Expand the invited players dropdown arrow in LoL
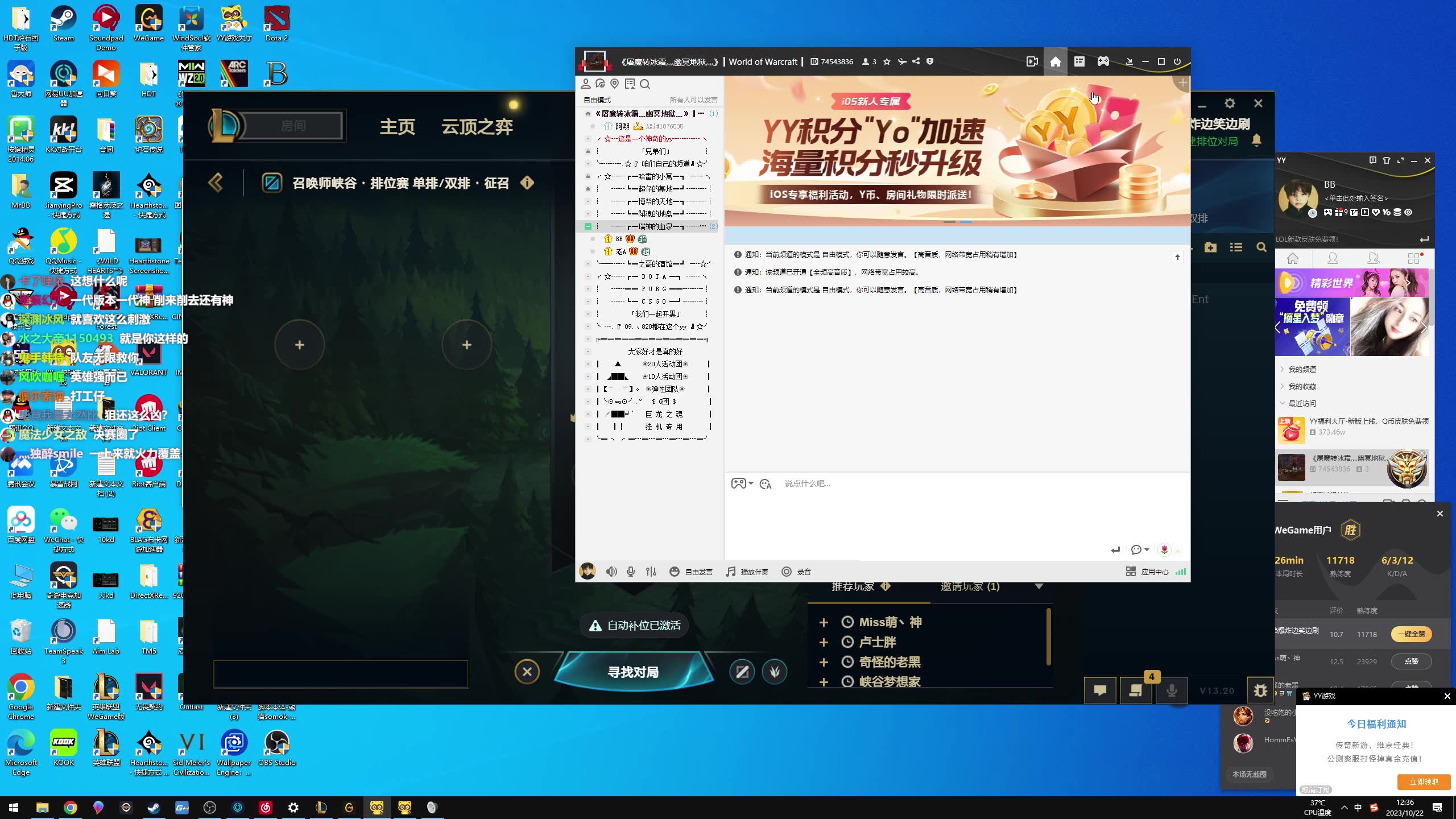Screen dimensions: 1456x819 1039,586
